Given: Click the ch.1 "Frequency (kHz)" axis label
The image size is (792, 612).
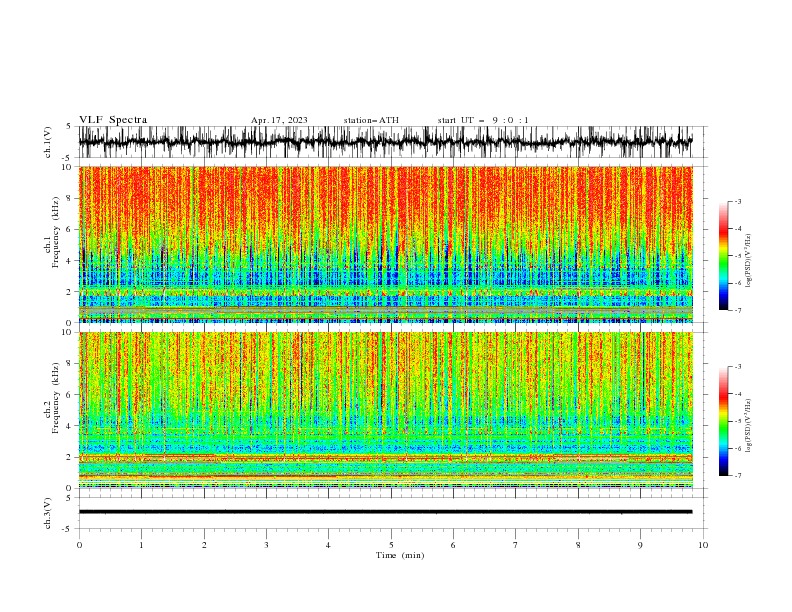Looking at the screenshot, I should (56, 232).
